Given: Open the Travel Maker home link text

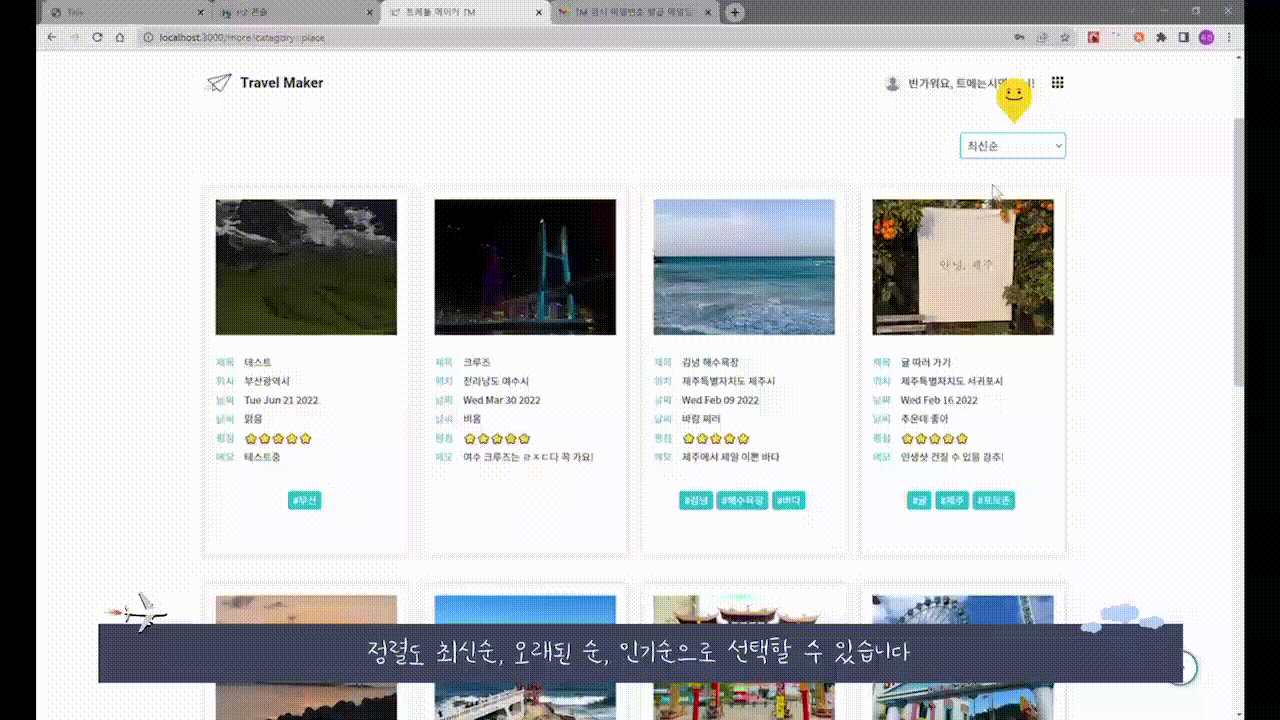Looking at the screenshot, I should pyautogui.click(x=281, y=83).
